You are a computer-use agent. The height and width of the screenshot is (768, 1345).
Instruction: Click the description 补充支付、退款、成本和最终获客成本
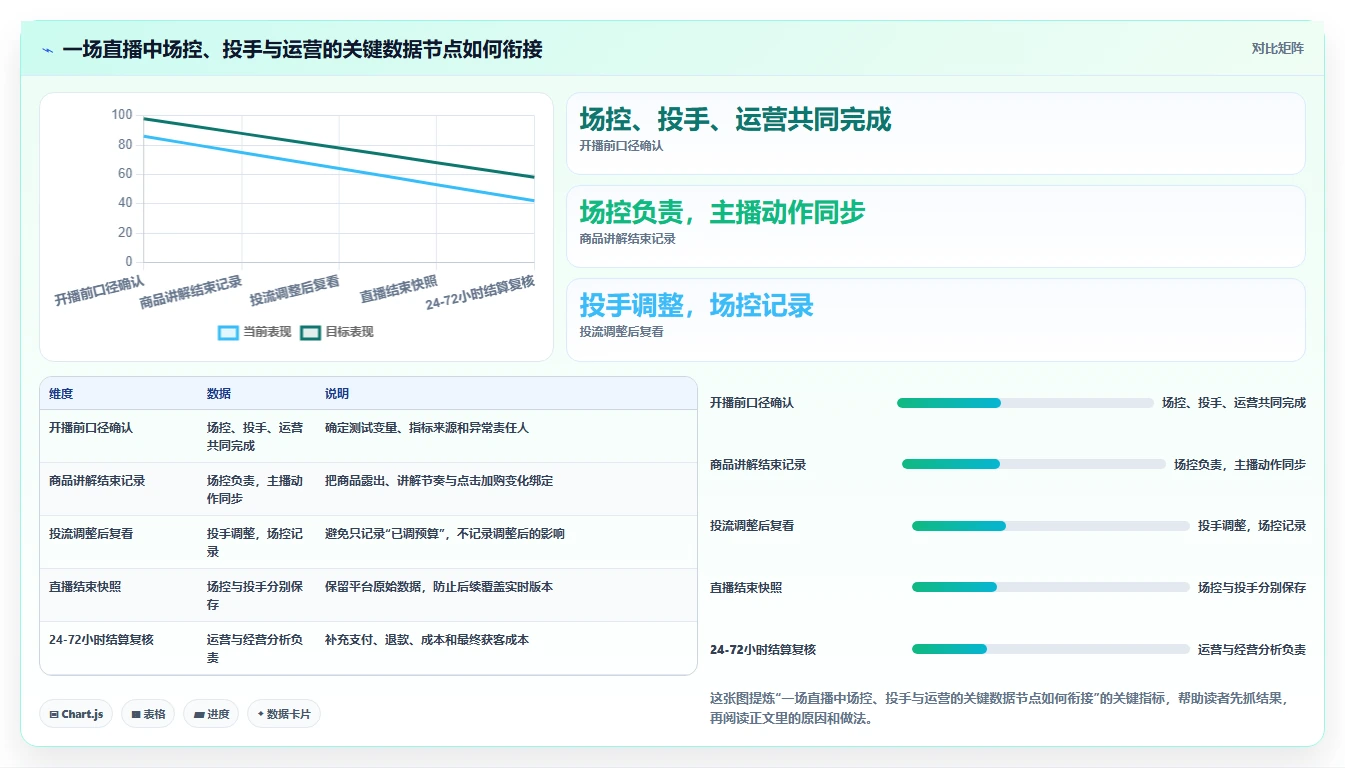point(427,640)
